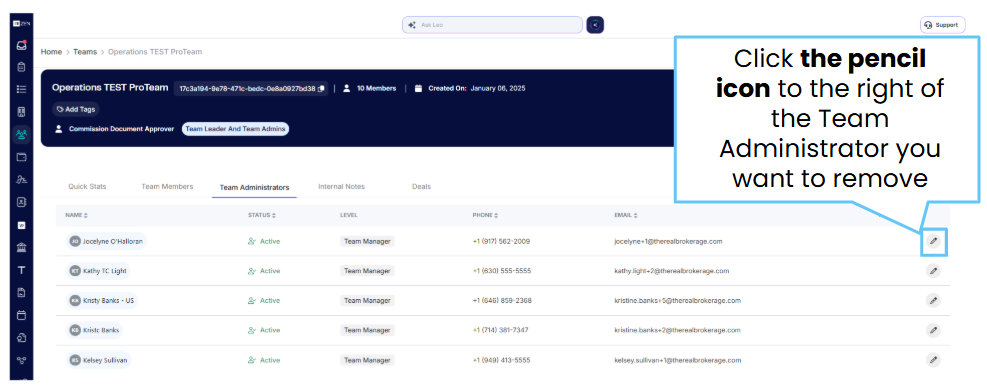The image size is (987, 389).
Task: Click phone number +1 (949) 413-5555
Action: point(501,360)
